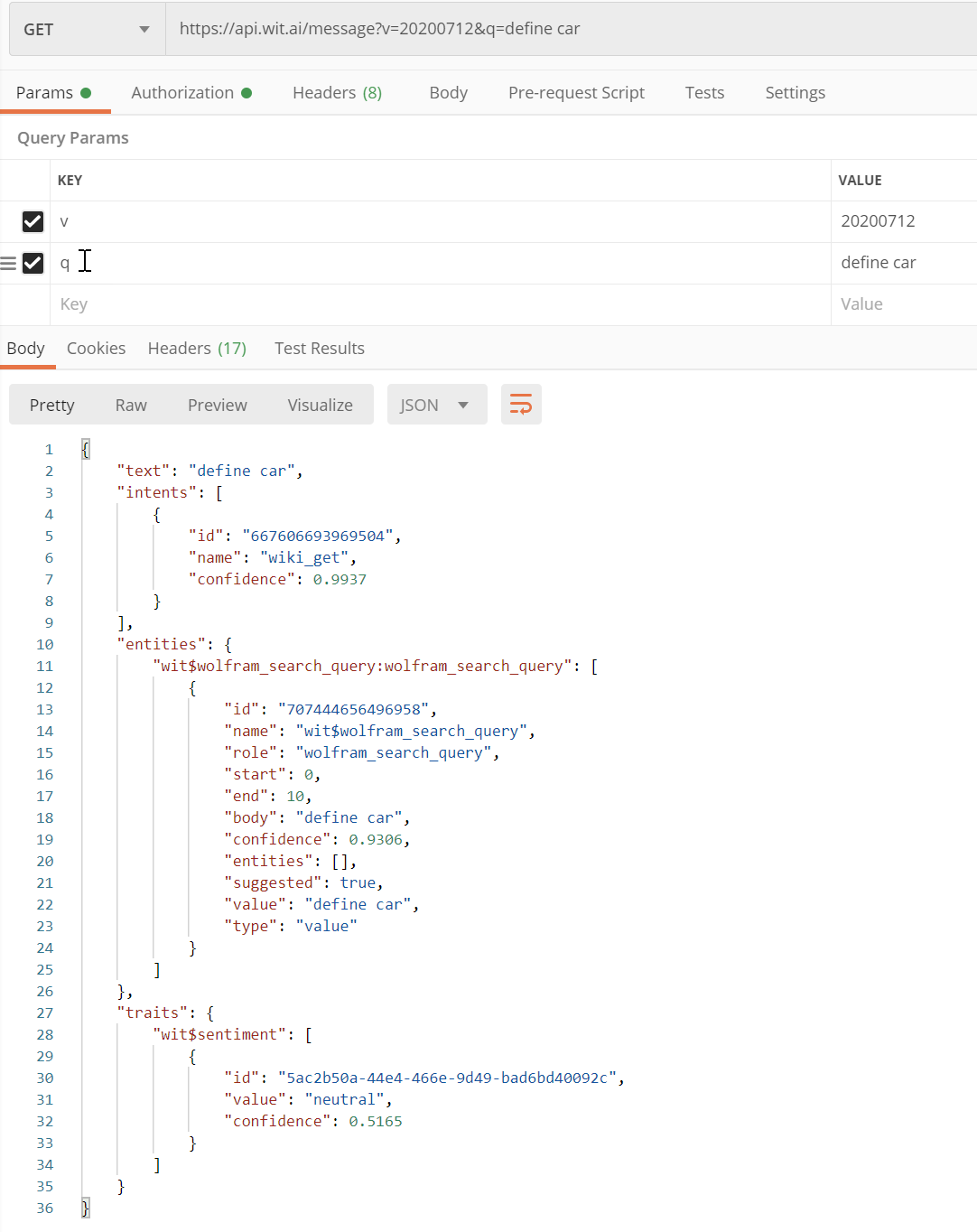The image size is (977, 1232).
Task: Click line number 11 in the gutter
Action: pos(45,666)
